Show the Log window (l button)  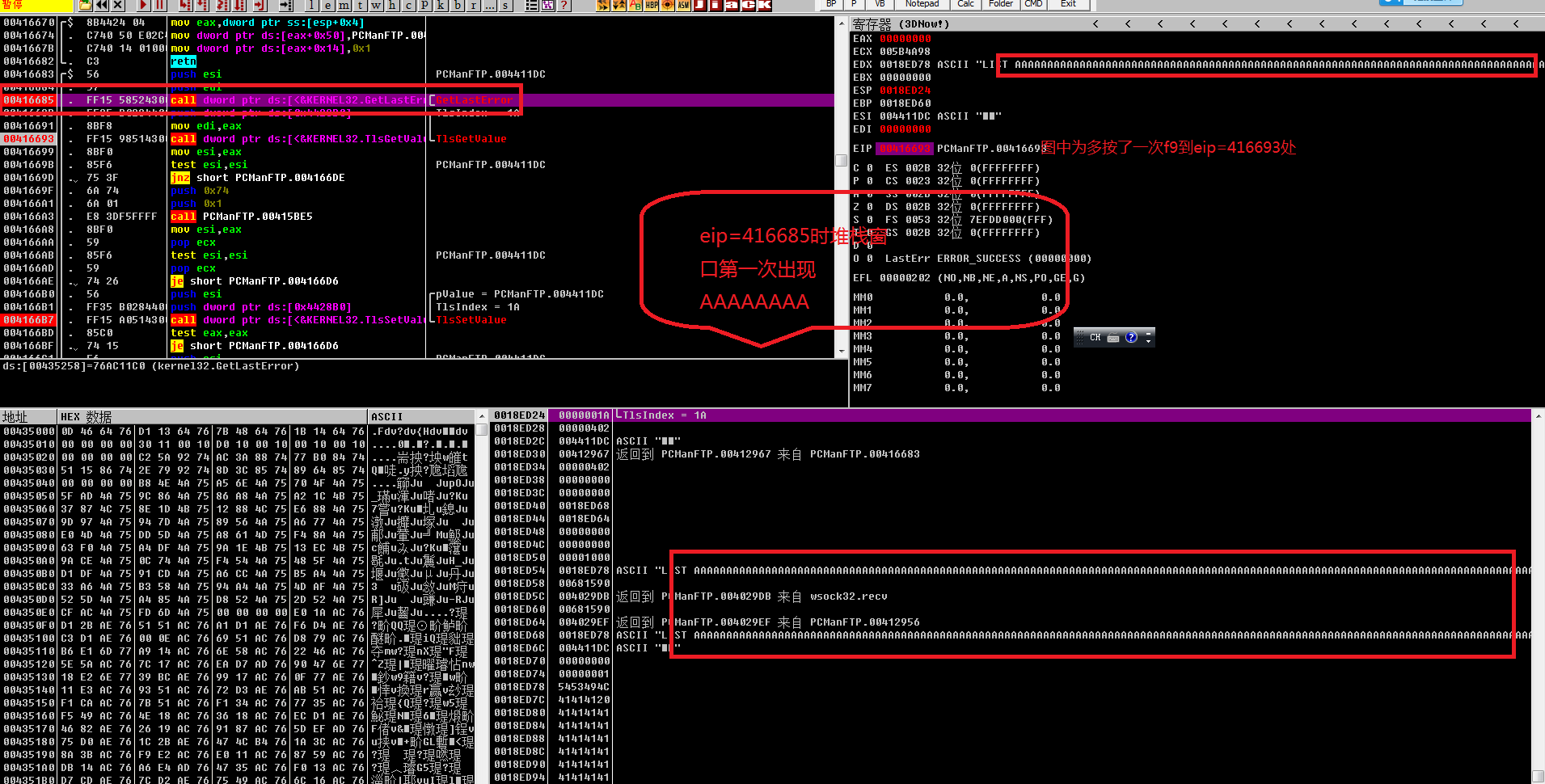coord(311,5)
